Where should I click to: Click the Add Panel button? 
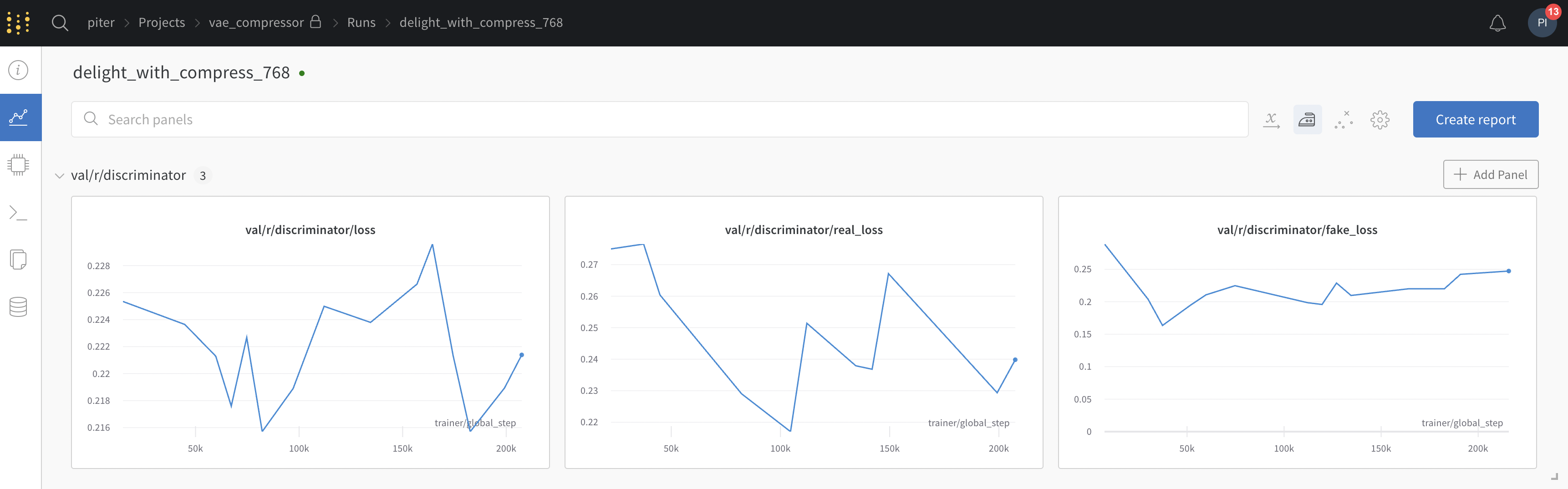(1490, 174)
